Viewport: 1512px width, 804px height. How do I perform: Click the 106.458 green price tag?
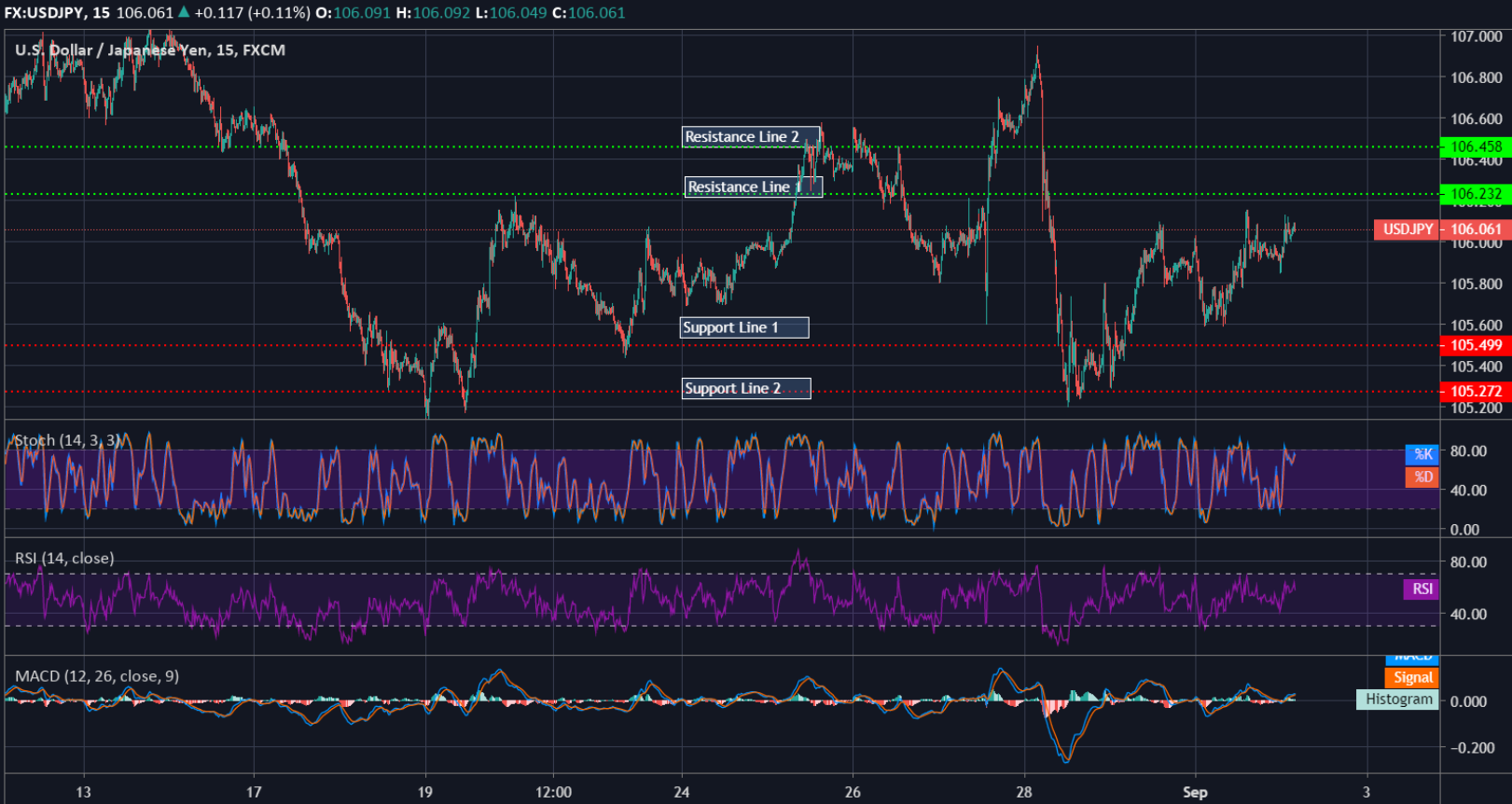pos(1476,146)
